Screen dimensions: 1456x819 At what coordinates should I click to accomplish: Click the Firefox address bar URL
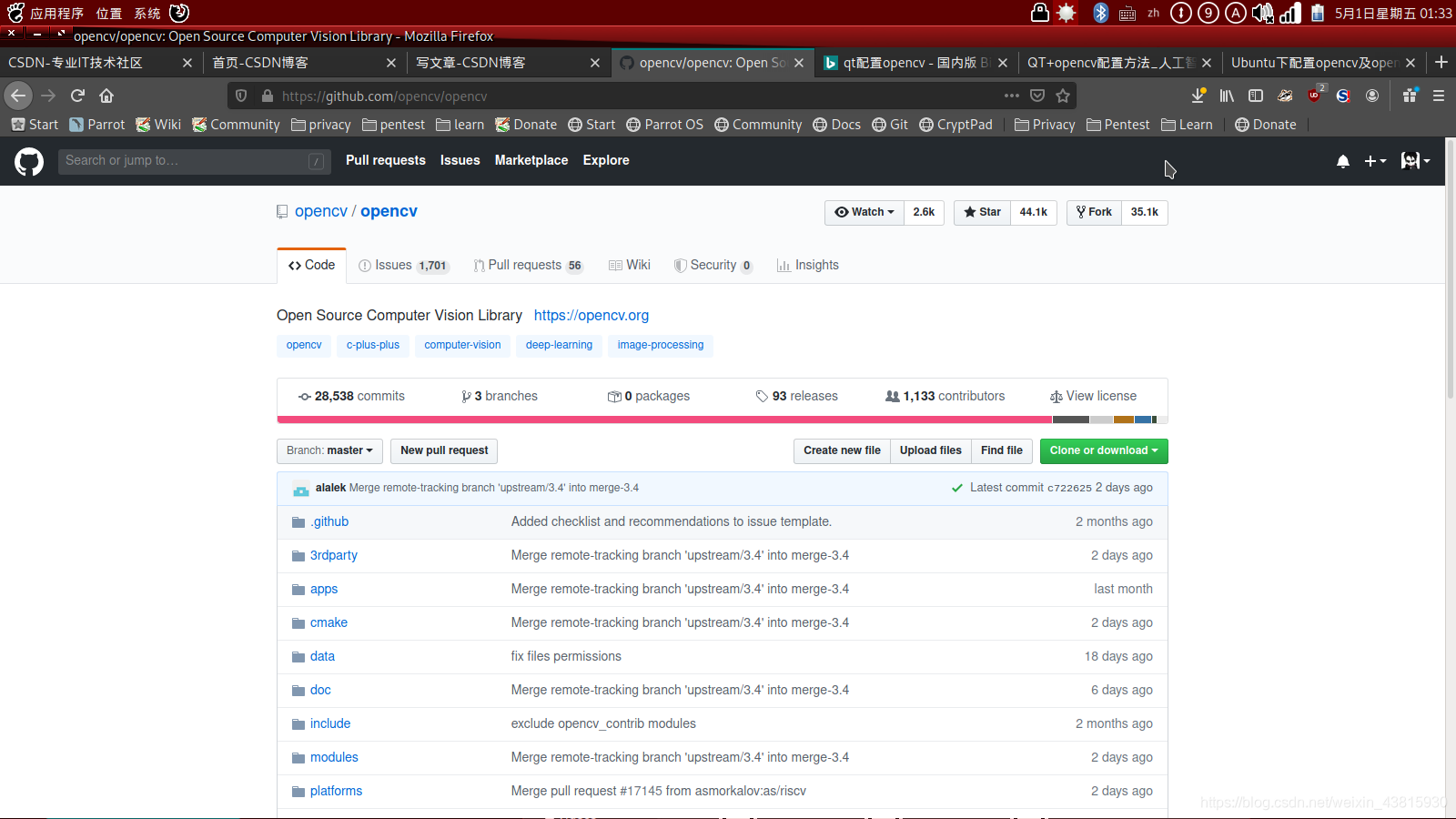(384, 96)
